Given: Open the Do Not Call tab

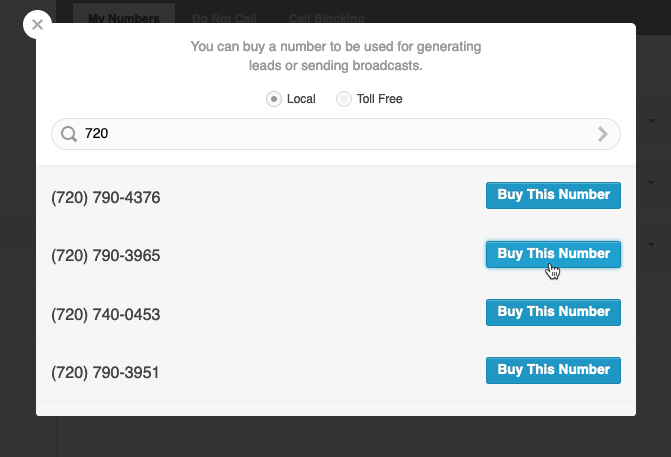Looking at the screenshot, I should pos(224,18).
